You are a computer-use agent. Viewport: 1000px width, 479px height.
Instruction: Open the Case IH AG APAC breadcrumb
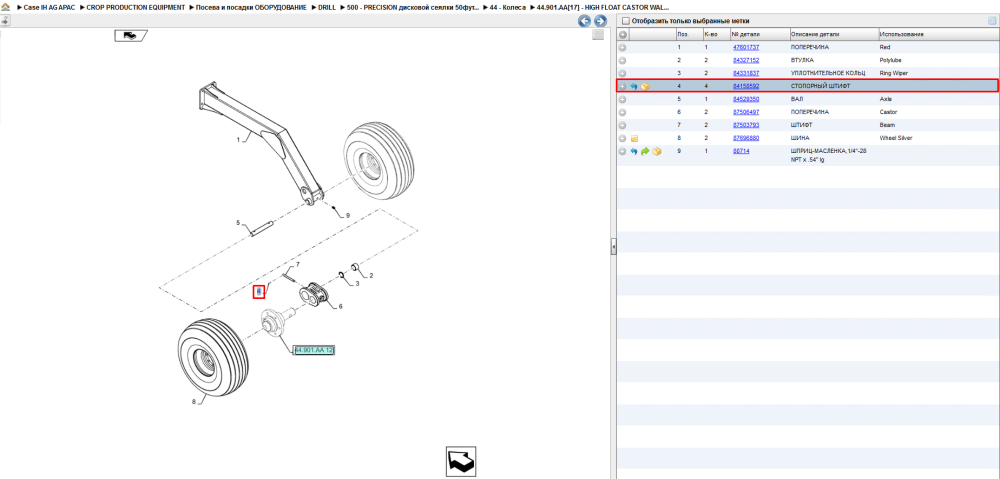[x=50, y=7]
